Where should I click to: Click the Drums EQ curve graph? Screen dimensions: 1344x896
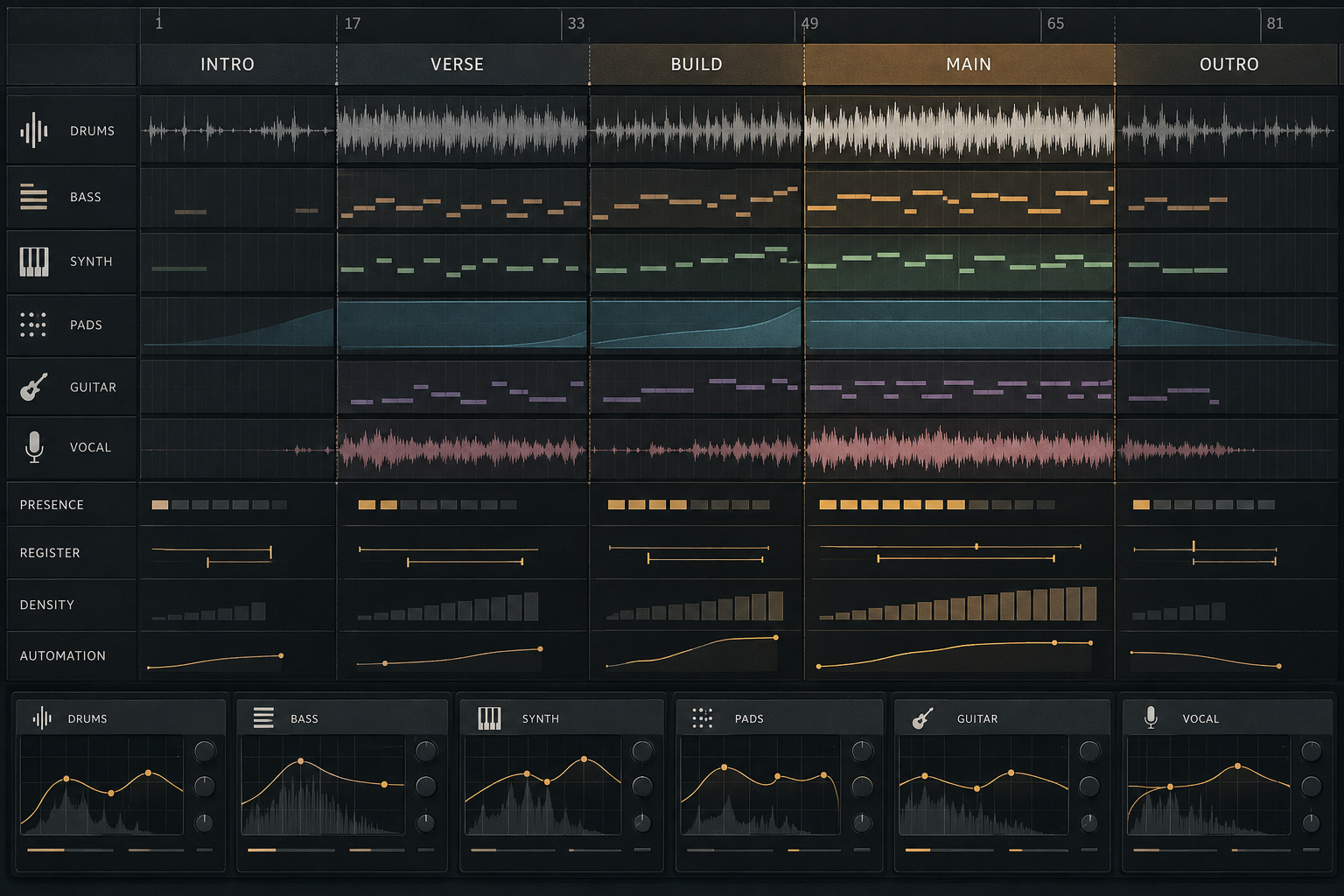point(101,785)
